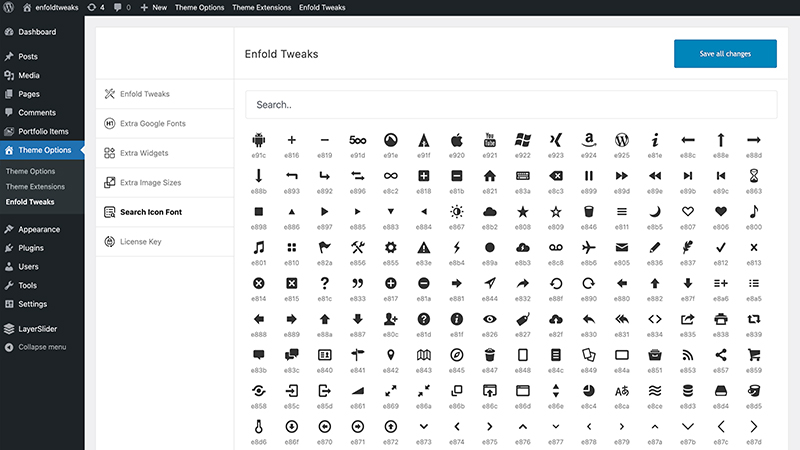
Task: Visit the enfoldtweaks site link
Action: point(51,8)
